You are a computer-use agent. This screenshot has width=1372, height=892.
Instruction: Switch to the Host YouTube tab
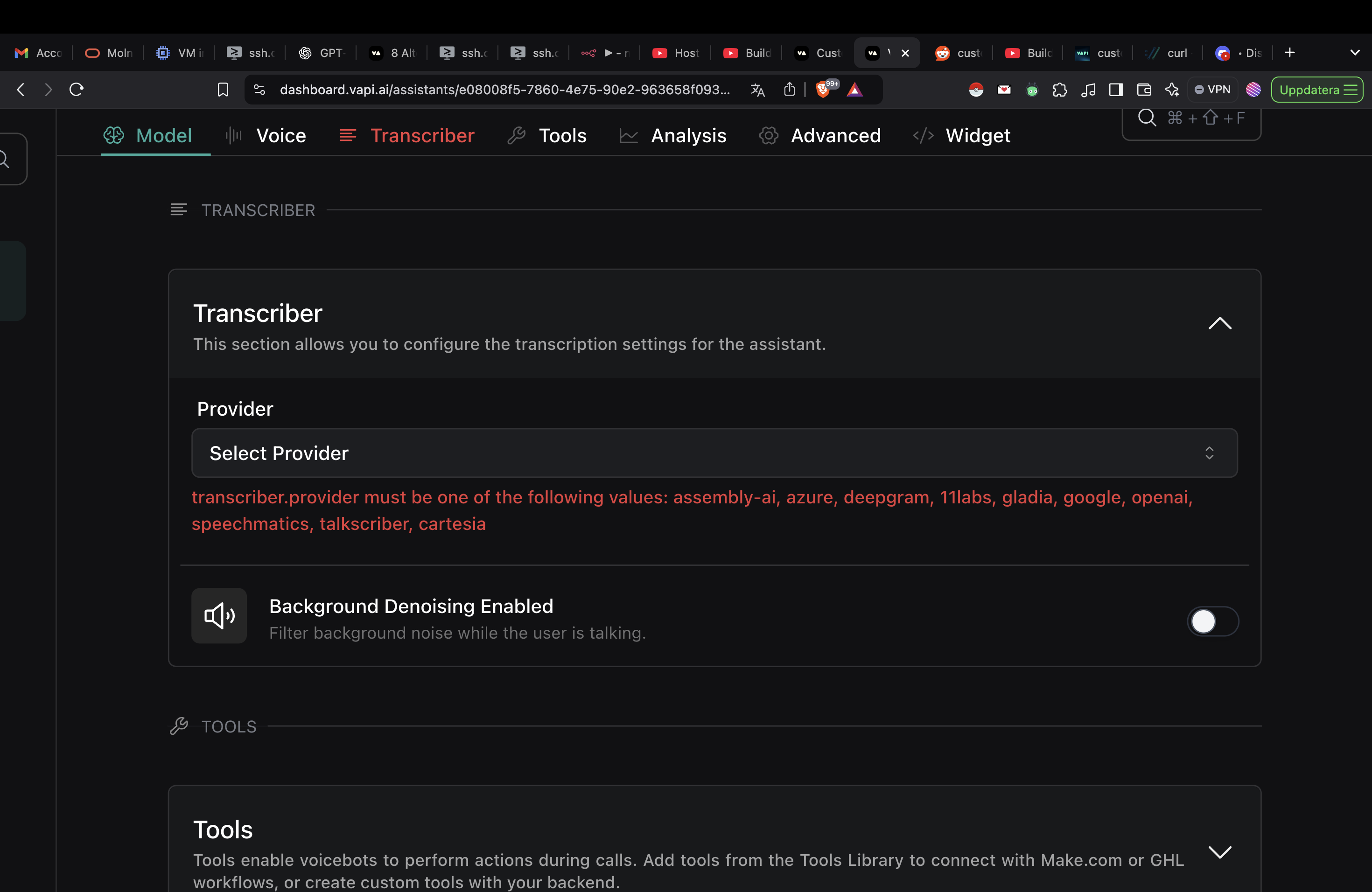pyautogui.click(x=676, y=53)
